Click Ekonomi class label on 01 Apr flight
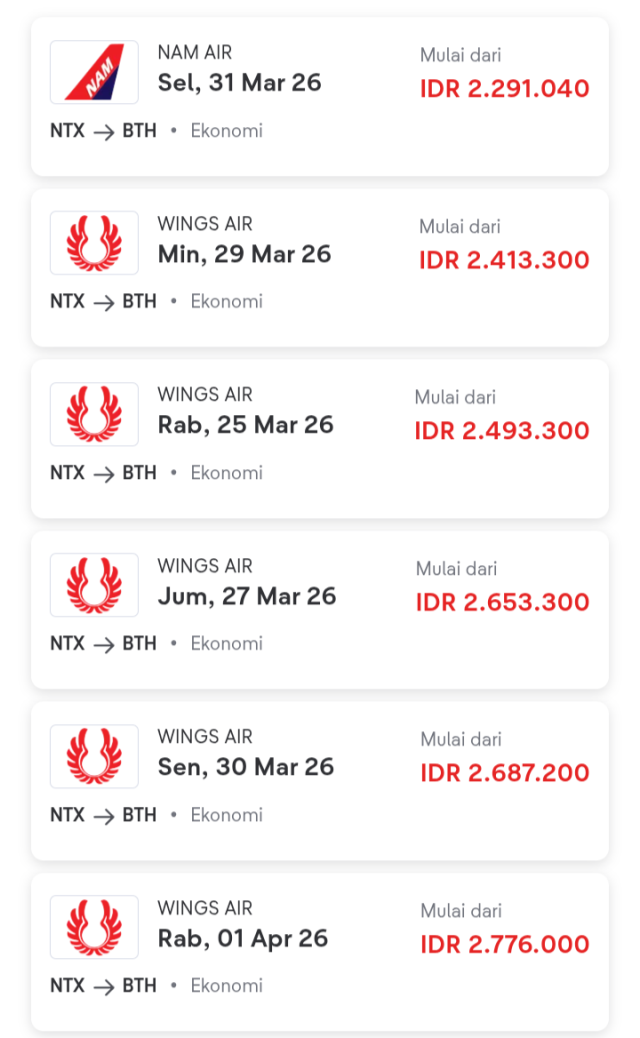The width and height of the screenshot is (640, 1038). 227,986
